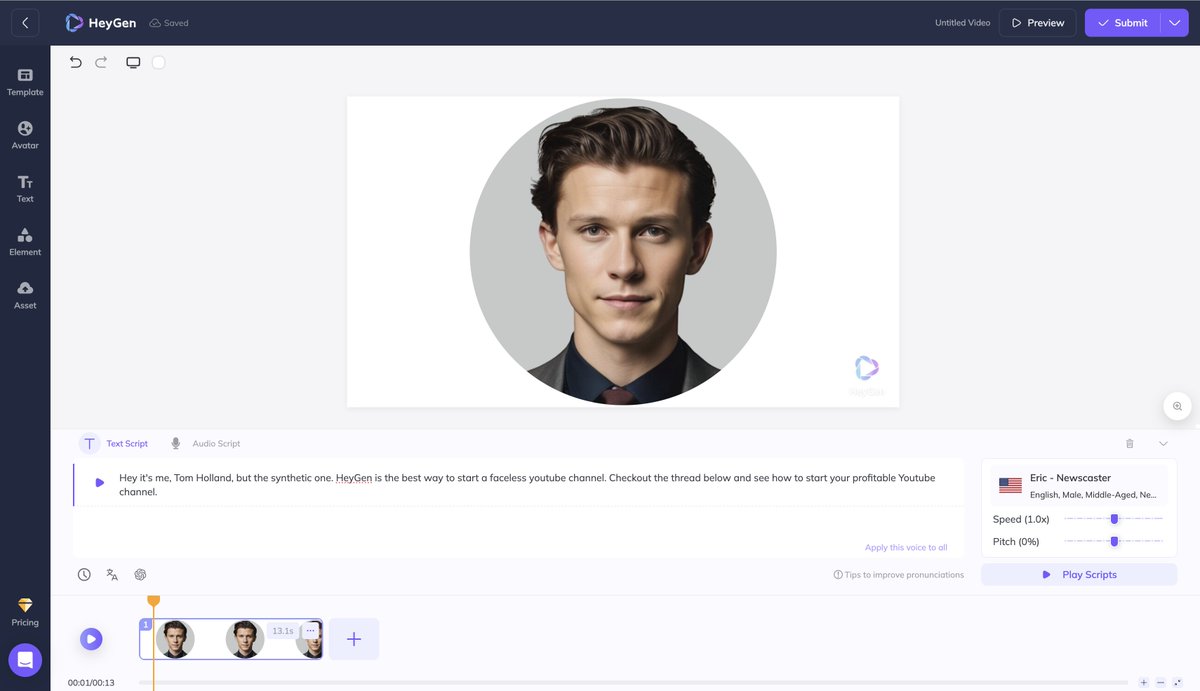Open the Text panel
The image size is (1200, 691).
[x=25, y=189]
